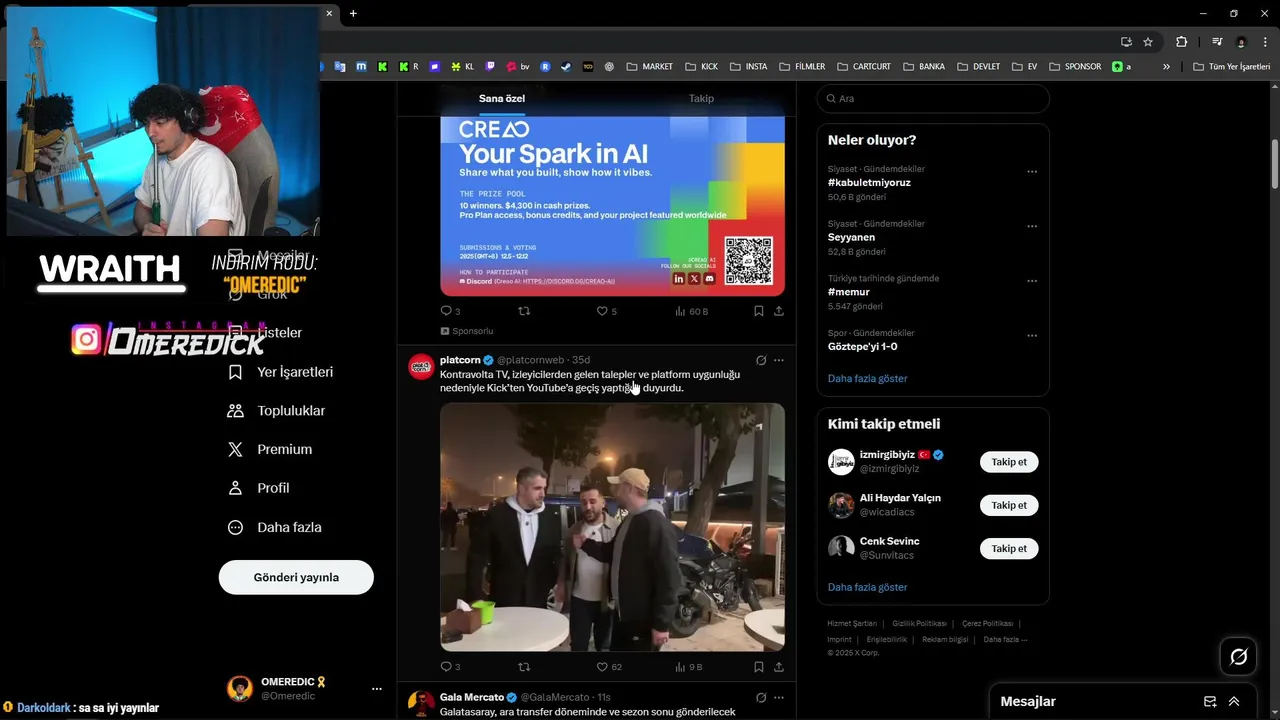Open more options for the Gala Mercato post

point(779,697)
